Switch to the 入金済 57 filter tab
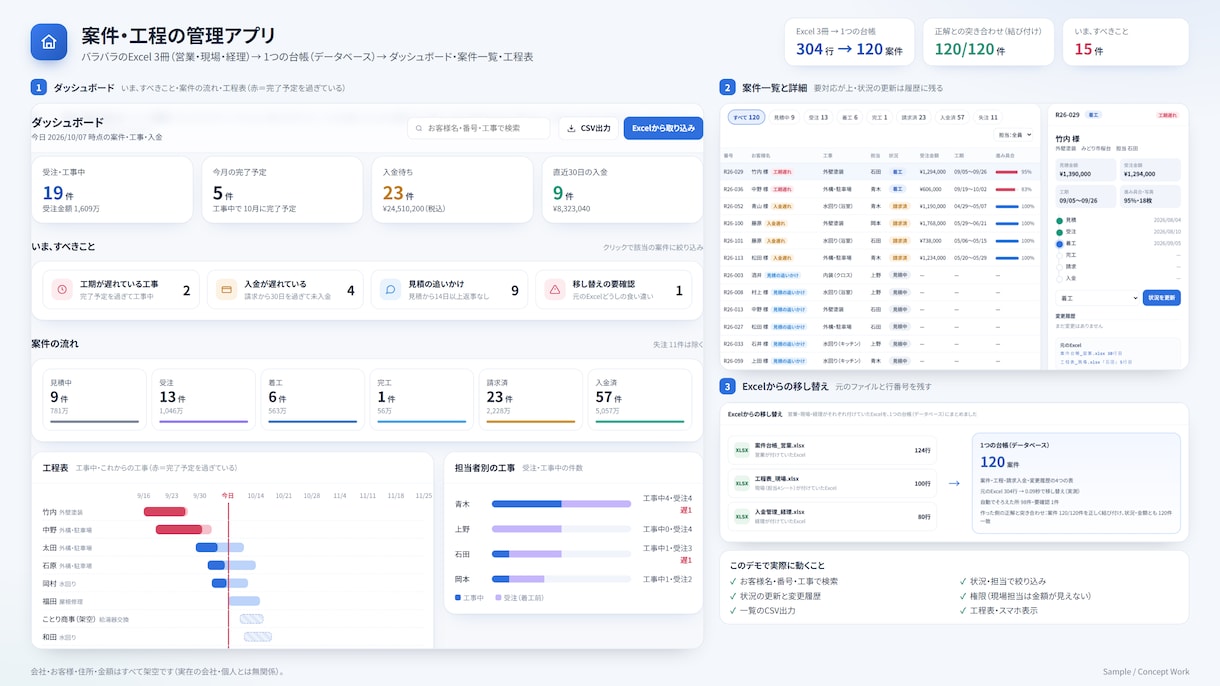Image resolution: width=1220 pixels, height=686 pixels. click(x=954, y=117)
